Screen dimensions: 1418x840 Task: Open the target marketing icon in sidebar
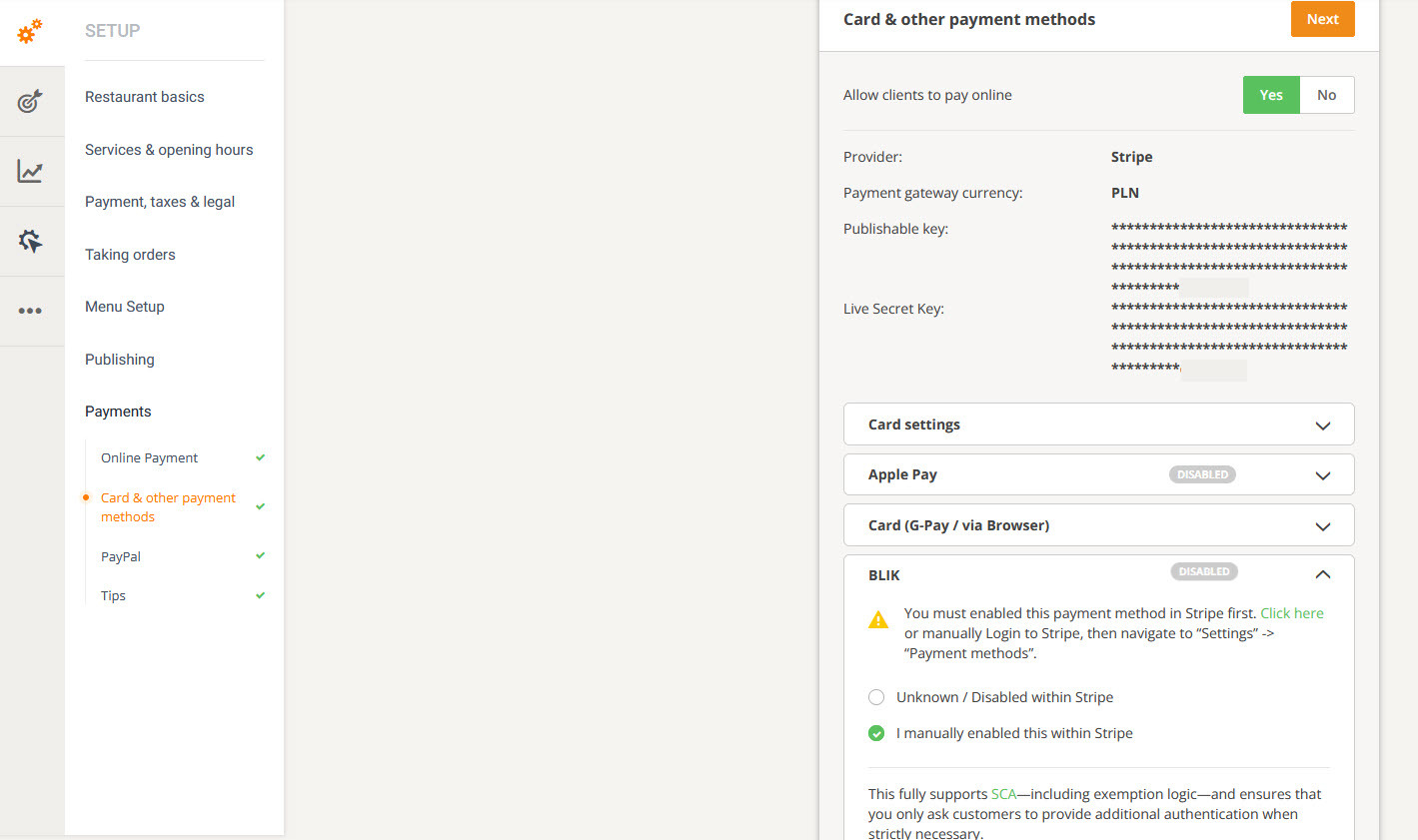30,101
